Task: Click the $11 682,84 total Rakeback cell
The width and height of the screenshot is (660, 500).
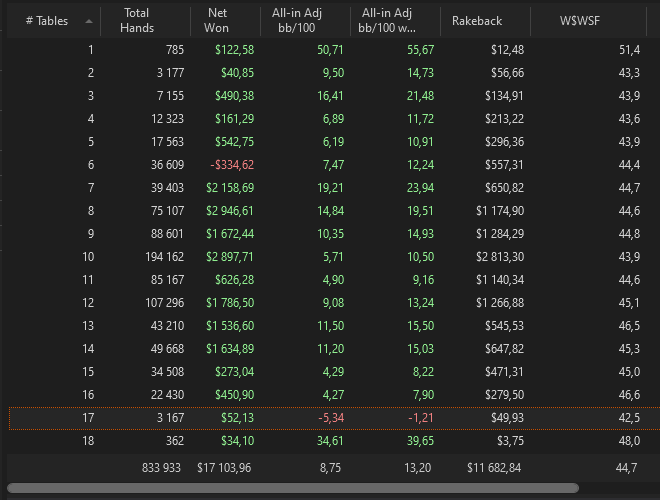Action: point(495,467)
